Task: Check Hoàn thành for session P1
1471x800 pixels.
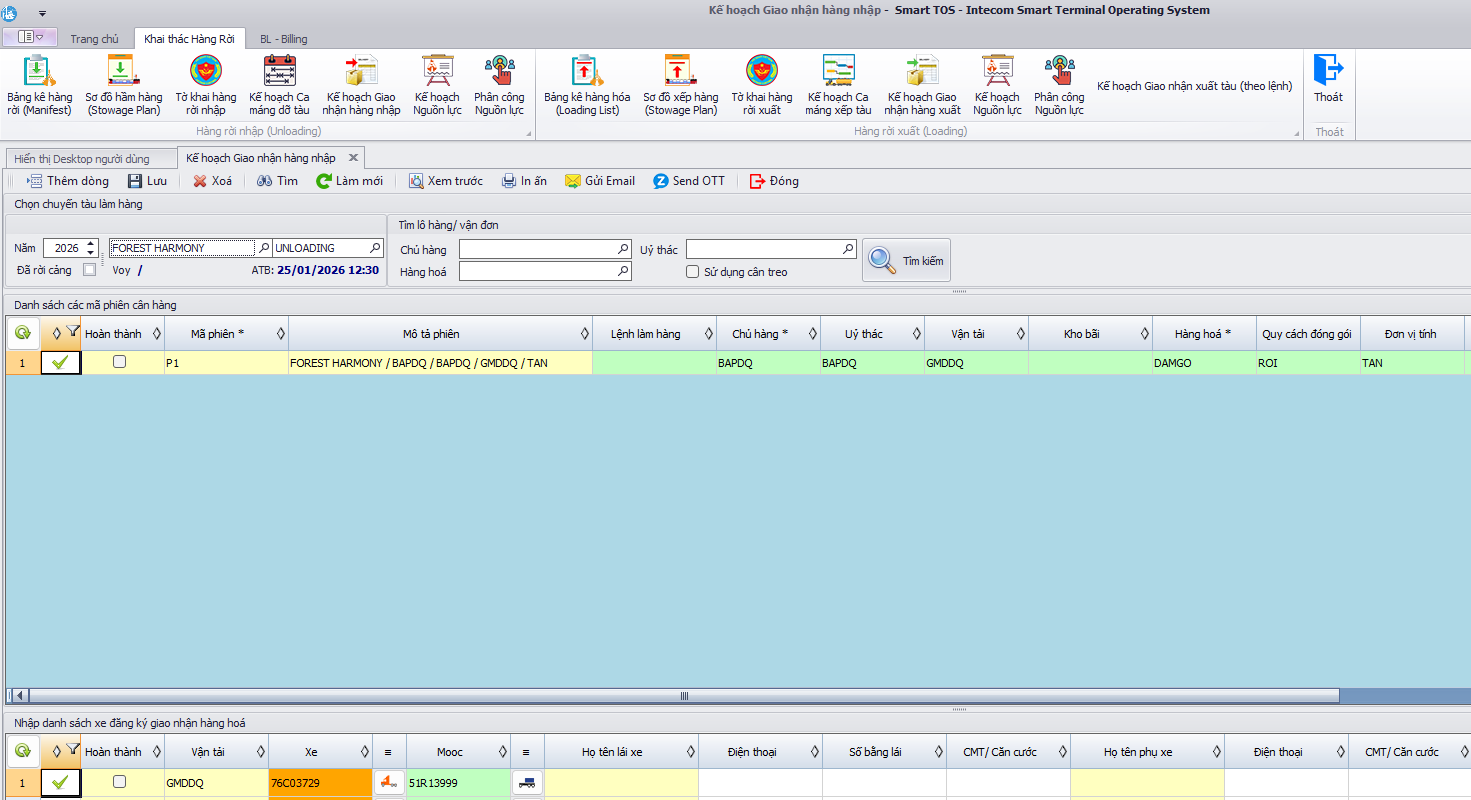Action: (x=120, y=362)
